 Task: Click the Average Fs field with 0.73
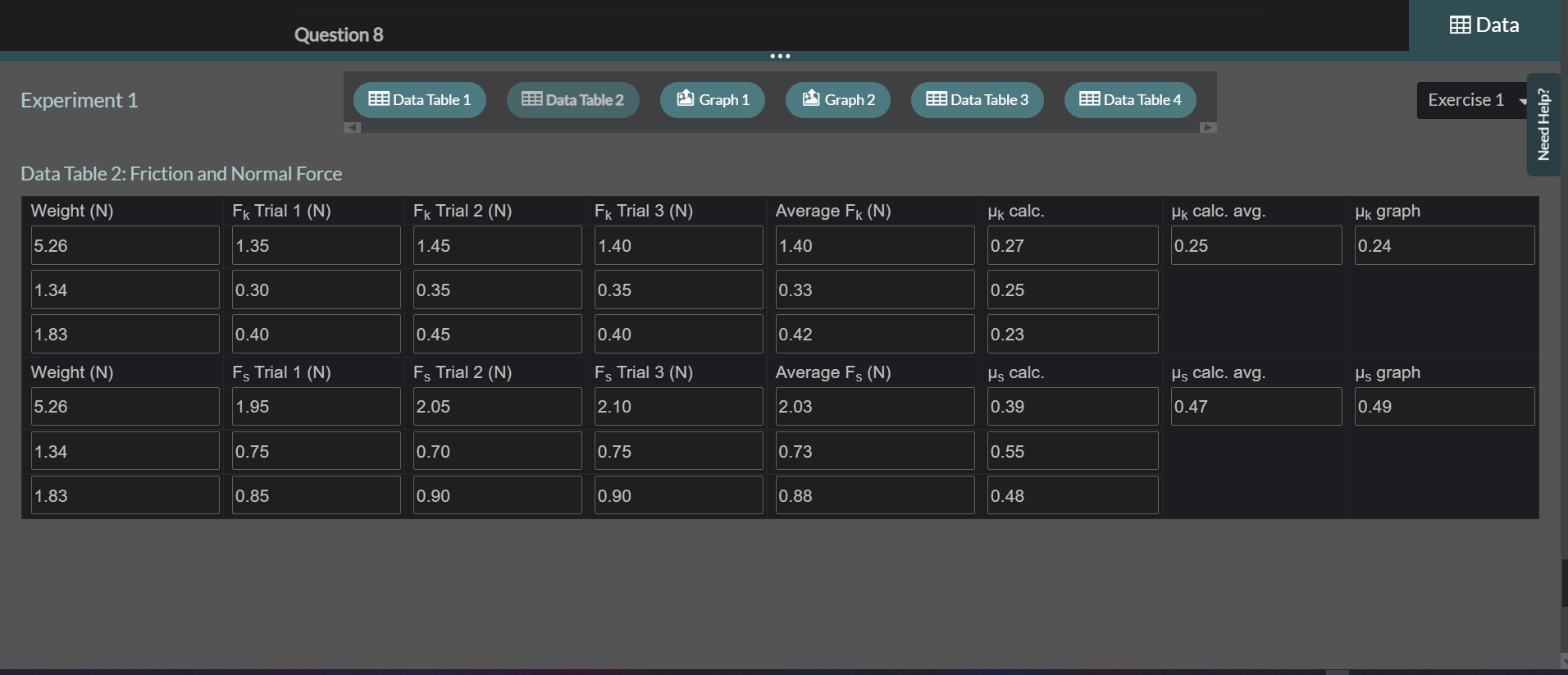point(875,451)
